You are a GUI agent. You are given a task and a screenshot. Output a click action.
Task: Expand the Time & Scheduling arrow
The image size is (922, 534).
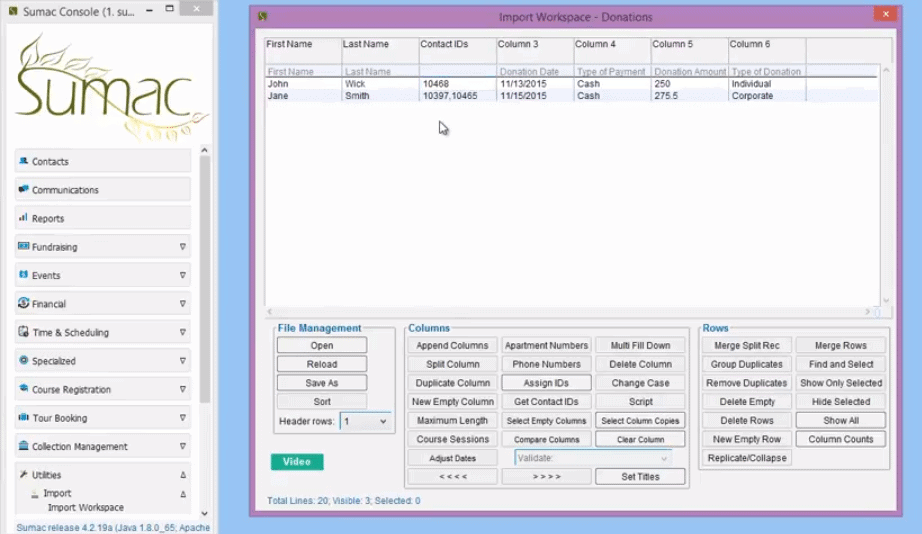tap(182, 332)
